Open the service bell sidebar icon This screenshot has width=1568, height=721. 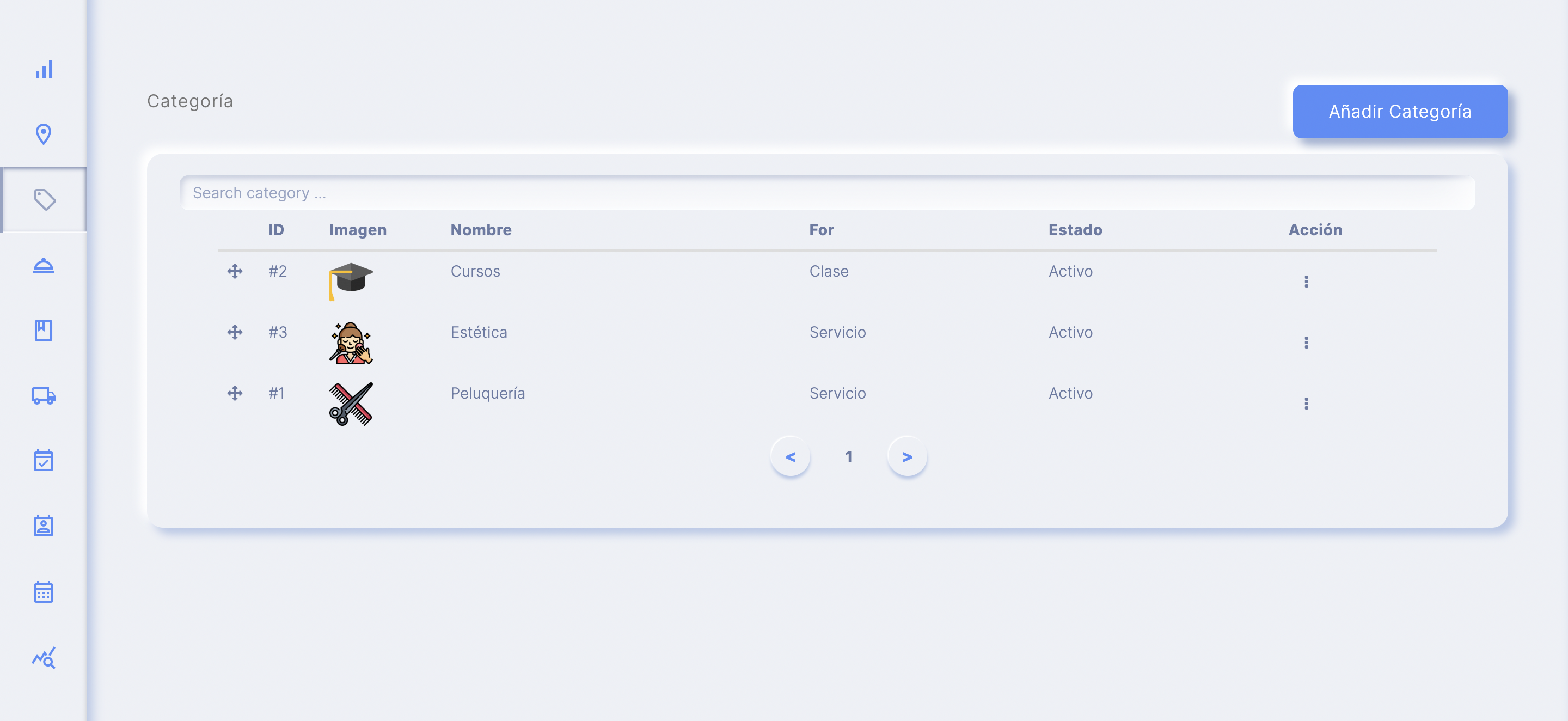click(43, 266)
